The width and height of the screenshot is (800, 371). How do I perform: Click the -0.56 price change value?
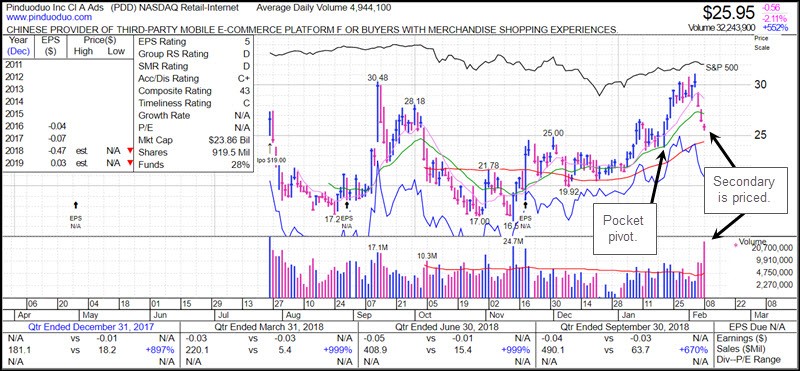770,8
